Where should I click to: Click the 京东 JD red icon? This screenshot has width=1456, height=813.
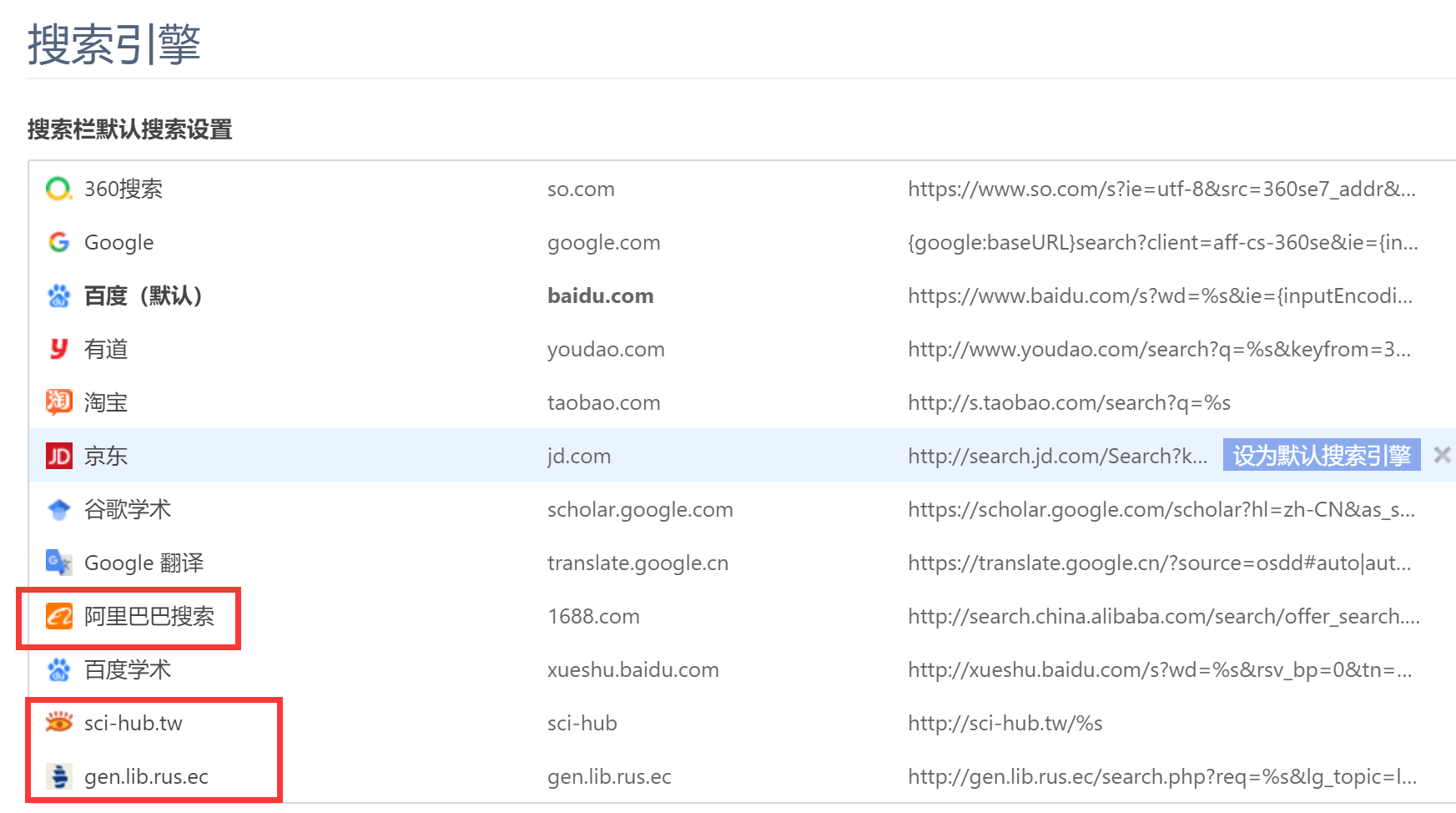(x=58, y=456)
